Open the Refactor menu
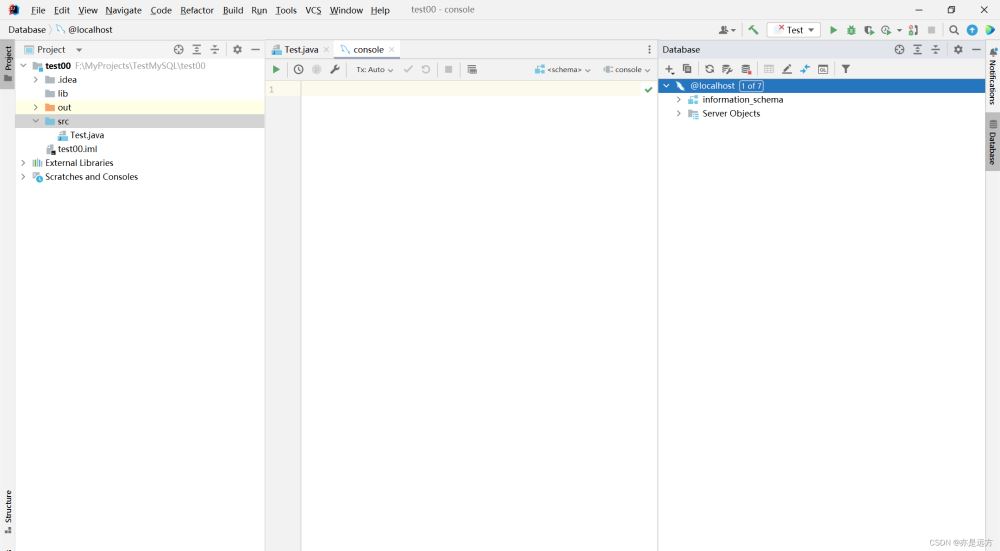 [x=197, y=10]
